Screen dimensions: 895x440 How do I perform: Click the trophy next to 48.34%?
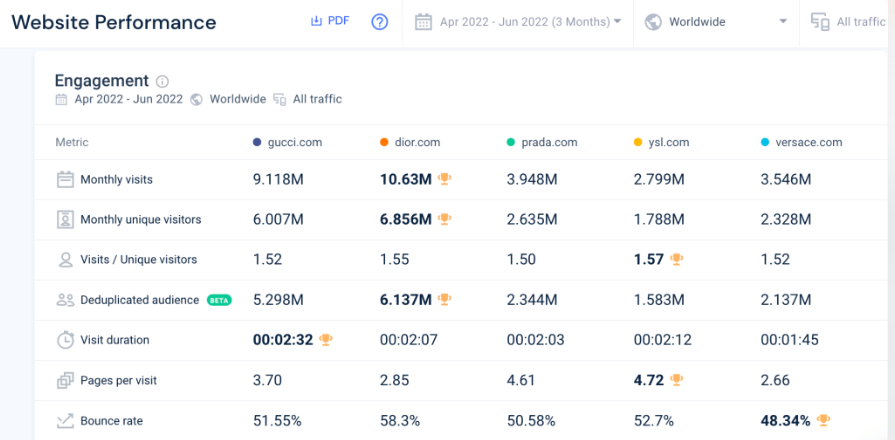point(823,421)
